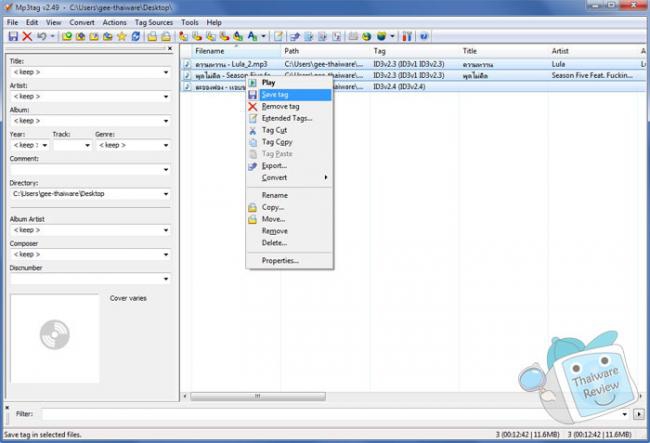The height and width of the screenshot is (443, 650).
Task: Expand the Artist field dropdown
Action: (166, 97)
